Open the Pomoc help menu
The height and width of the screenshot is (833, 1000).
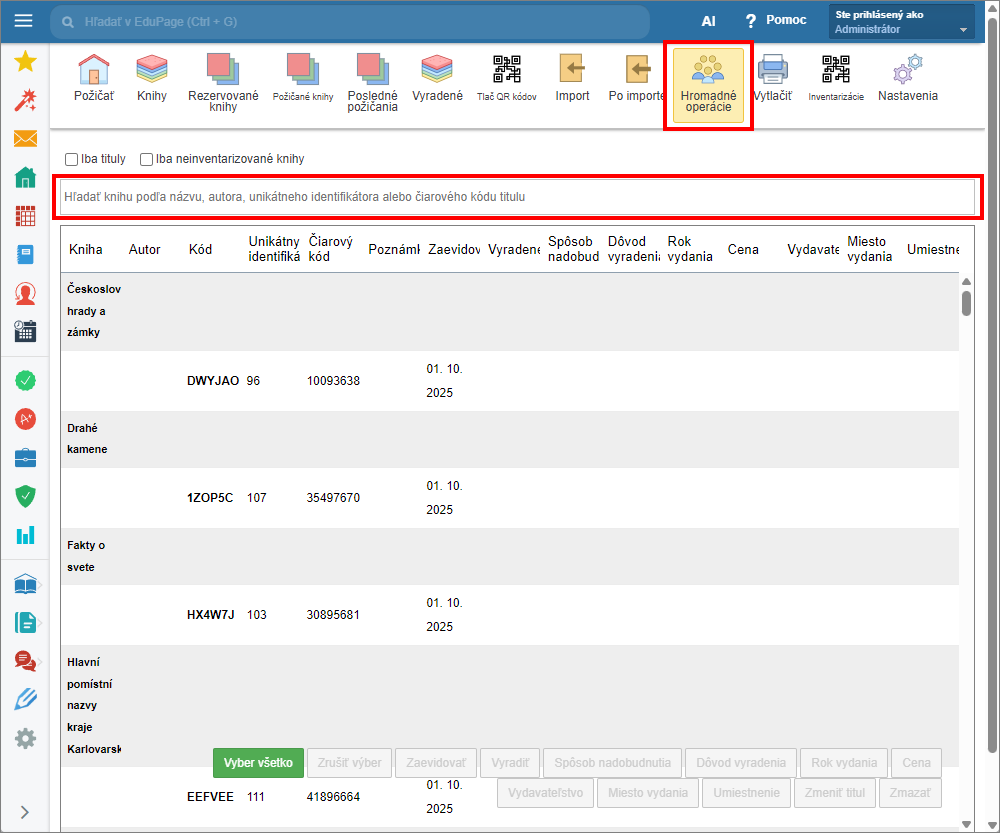tap(776, 20)
